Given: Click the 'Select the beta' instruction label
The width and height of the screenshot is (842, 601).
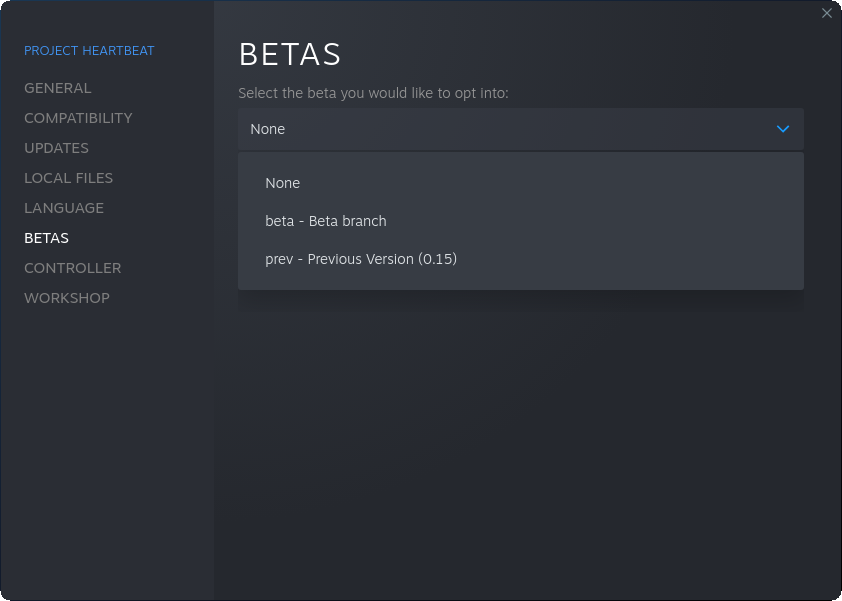Looking at the screenshot, I should (x=373, y=93).
